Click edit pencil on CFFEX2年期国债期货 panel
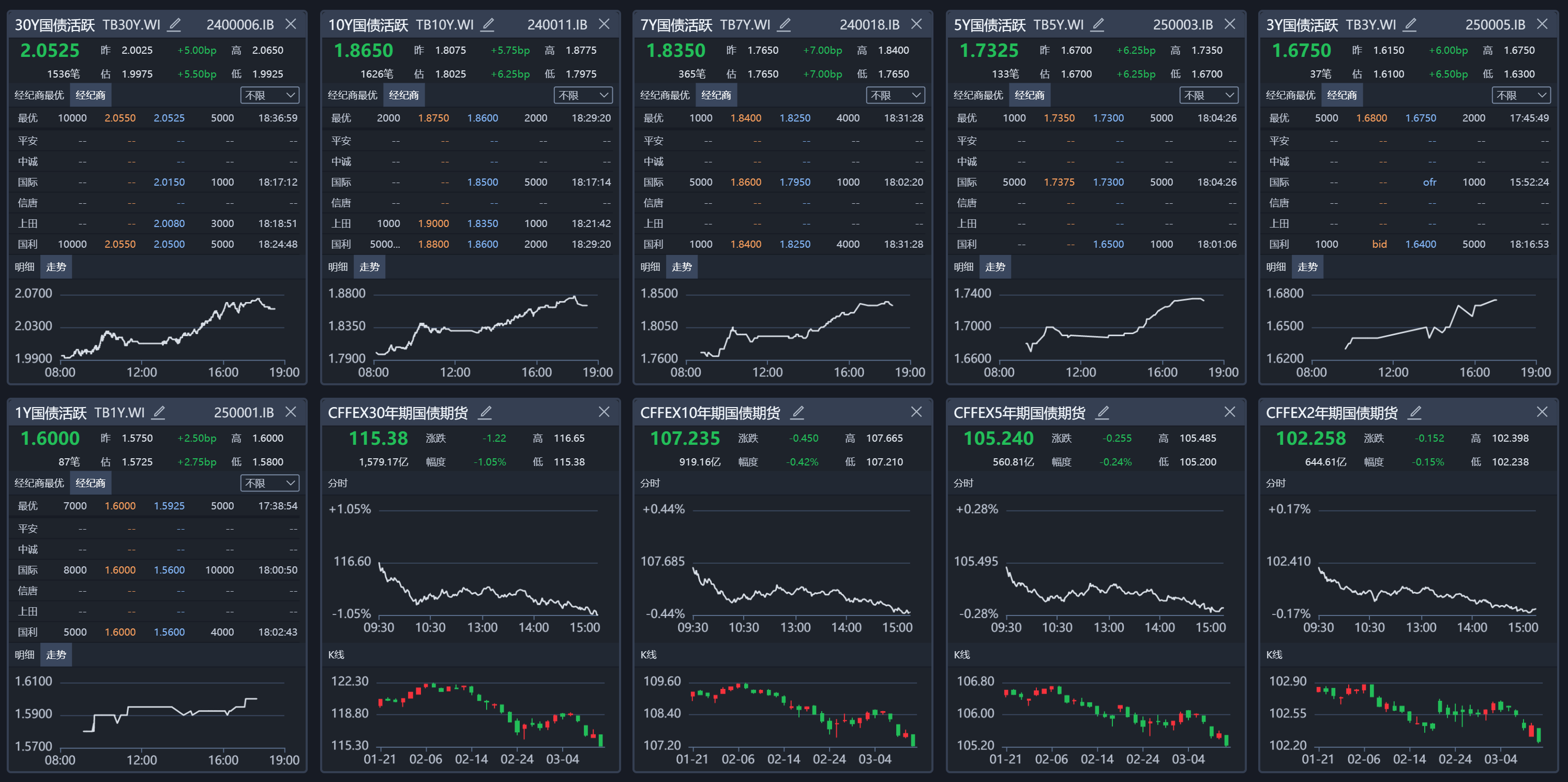 click(x=1415, y=413)
